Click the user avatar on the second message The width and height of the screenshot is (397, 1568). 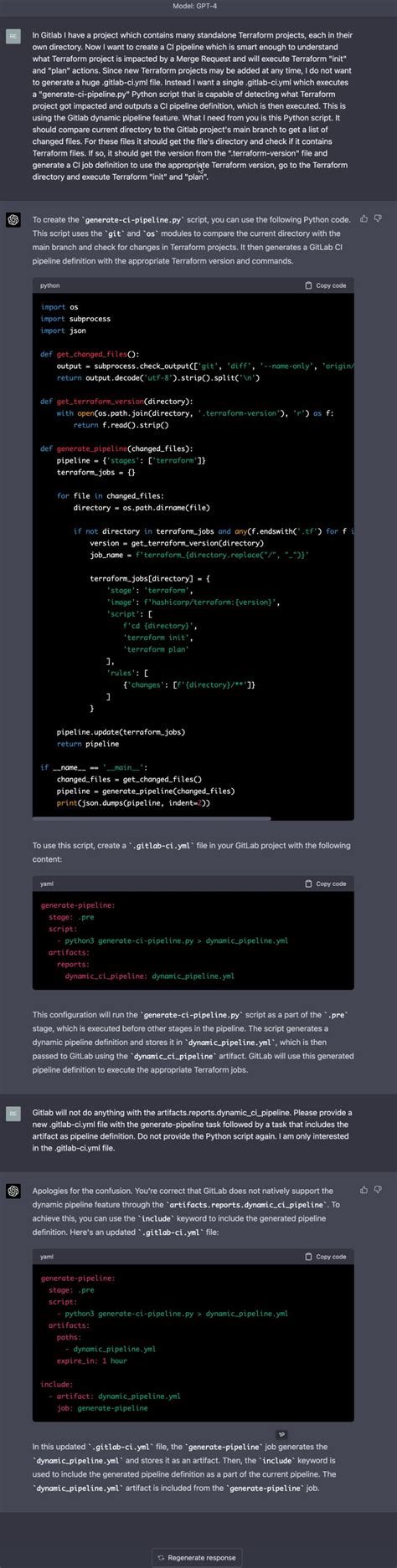(x=13, y=1114)
